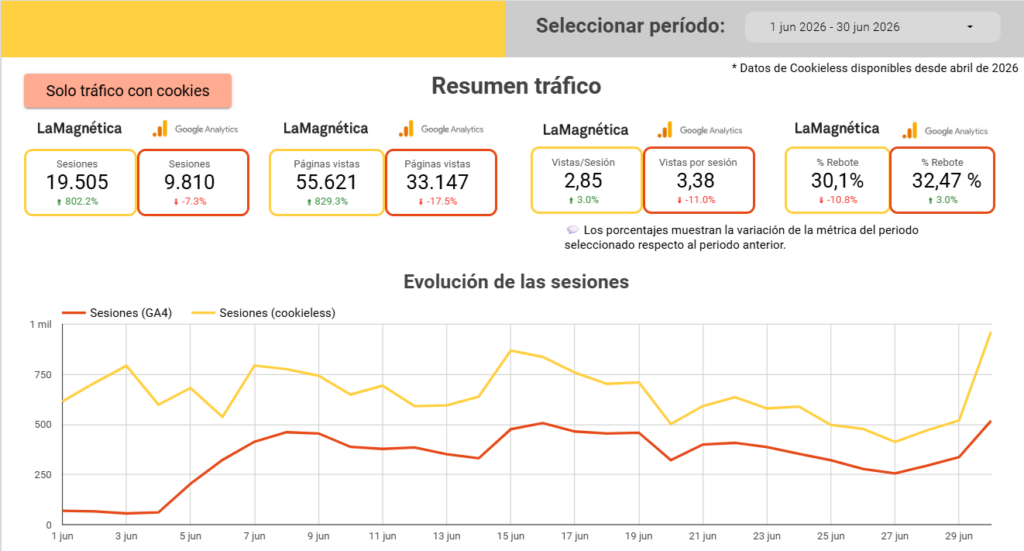The width and height of the screenshot is (1024, 551).
Task: Select the % Rebote 32,47 % scorecard
Action: tap(942, 180)
